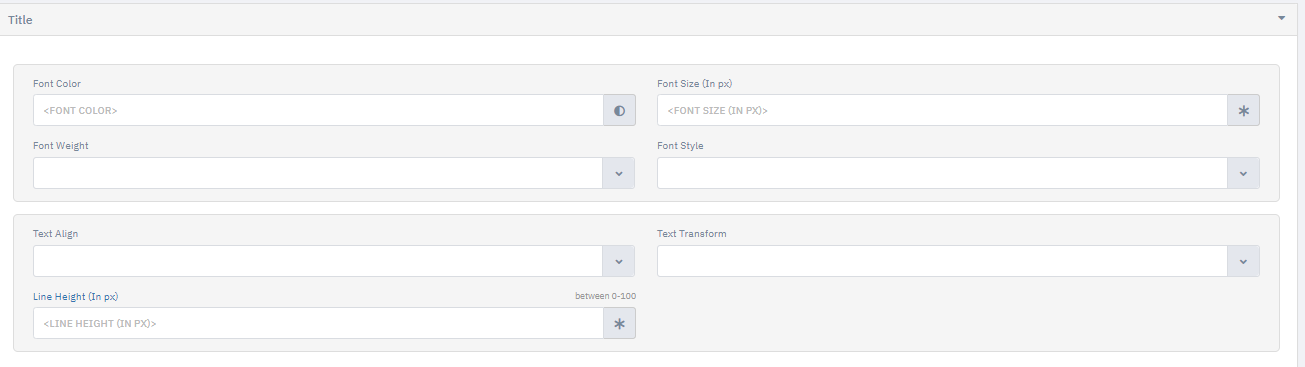Click the Line Height (In px) label
1305x367 pixels.
point(77,297)
